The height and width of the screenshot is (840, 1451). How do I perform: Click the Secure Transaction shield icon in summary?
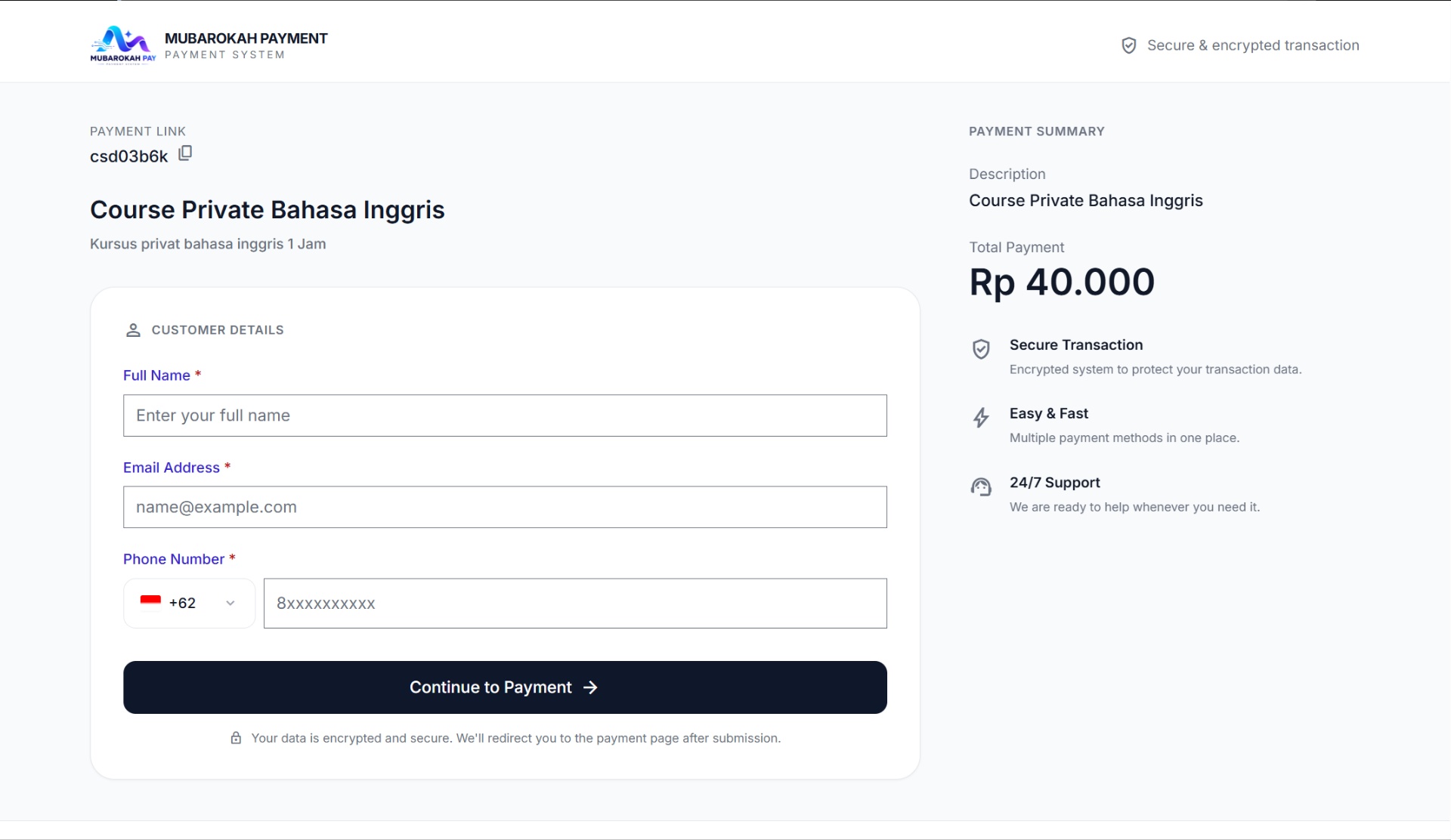click(981, 349)
